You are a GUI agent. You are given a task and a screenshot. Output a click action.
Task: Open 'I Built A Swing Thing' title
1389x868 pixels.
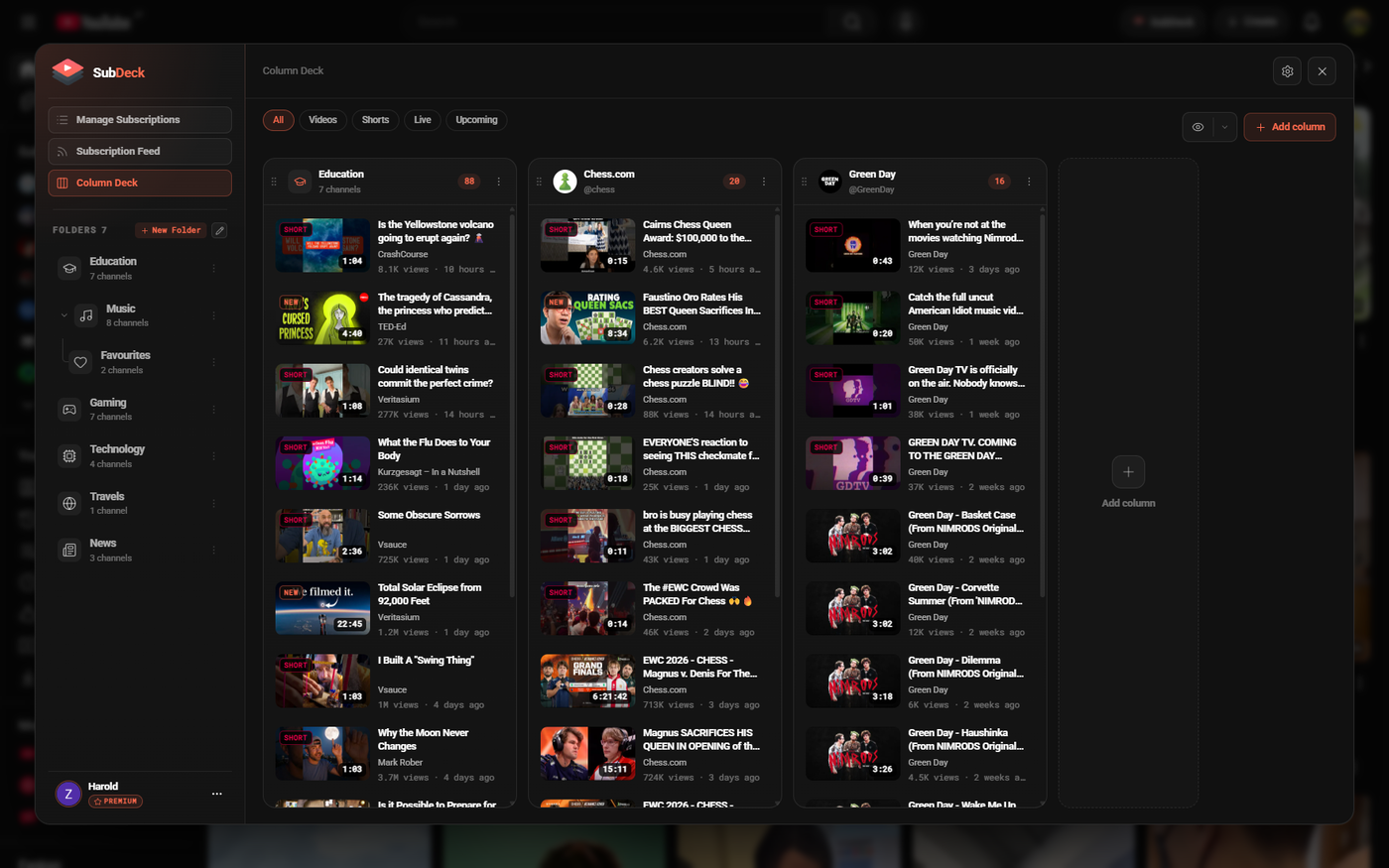point(426,661)
